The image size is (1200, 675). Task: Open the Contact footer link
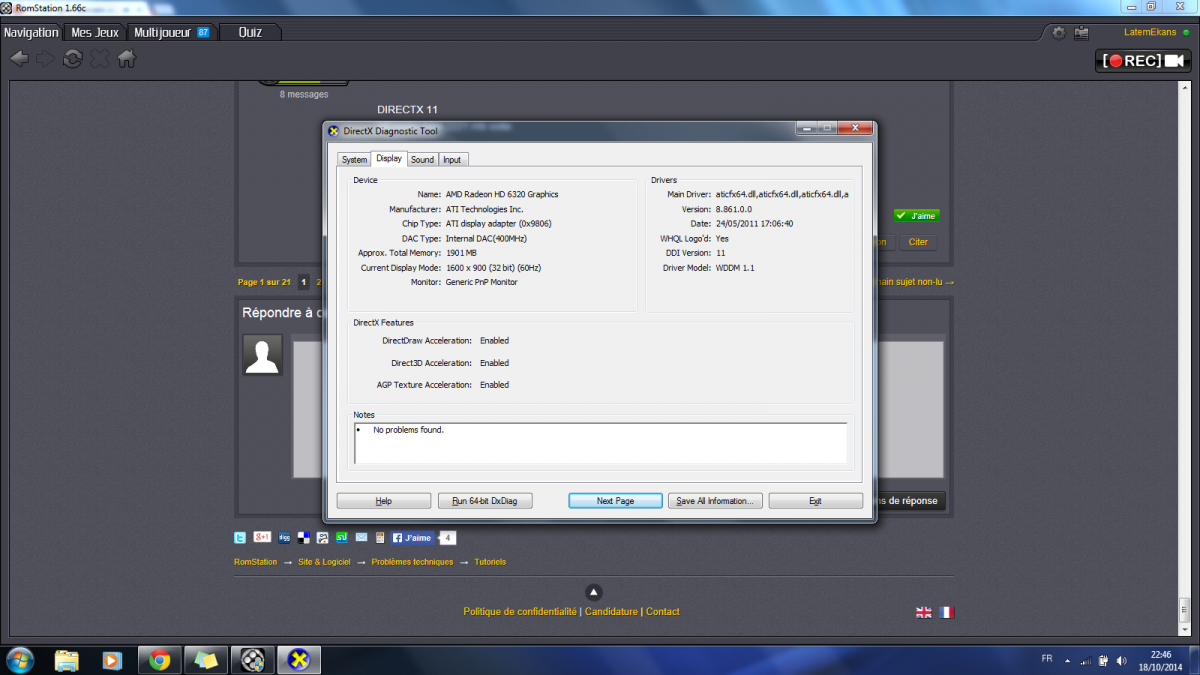click(x=662, y=612)
